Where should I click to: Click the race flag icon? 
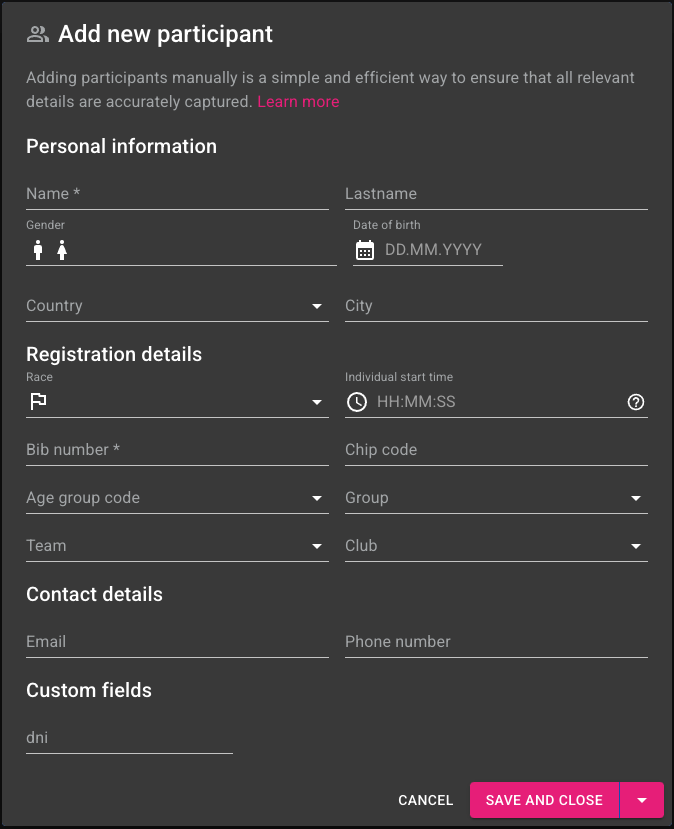(x=39, y=402)
